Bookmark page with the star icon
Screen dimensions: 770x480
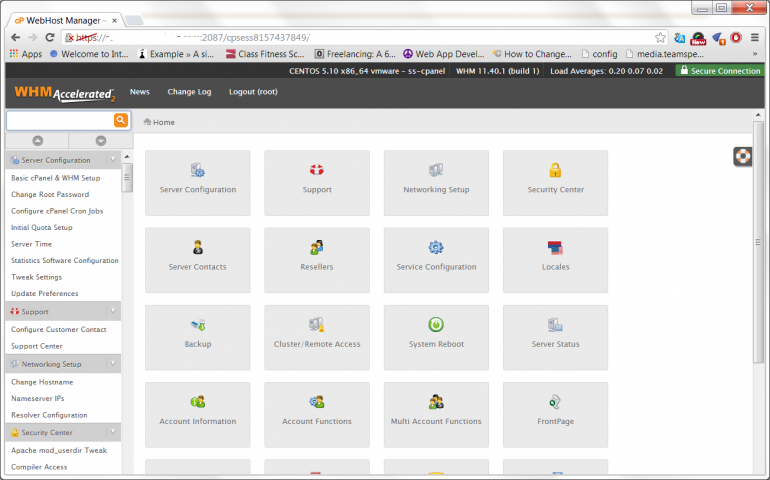click(660, 37)
